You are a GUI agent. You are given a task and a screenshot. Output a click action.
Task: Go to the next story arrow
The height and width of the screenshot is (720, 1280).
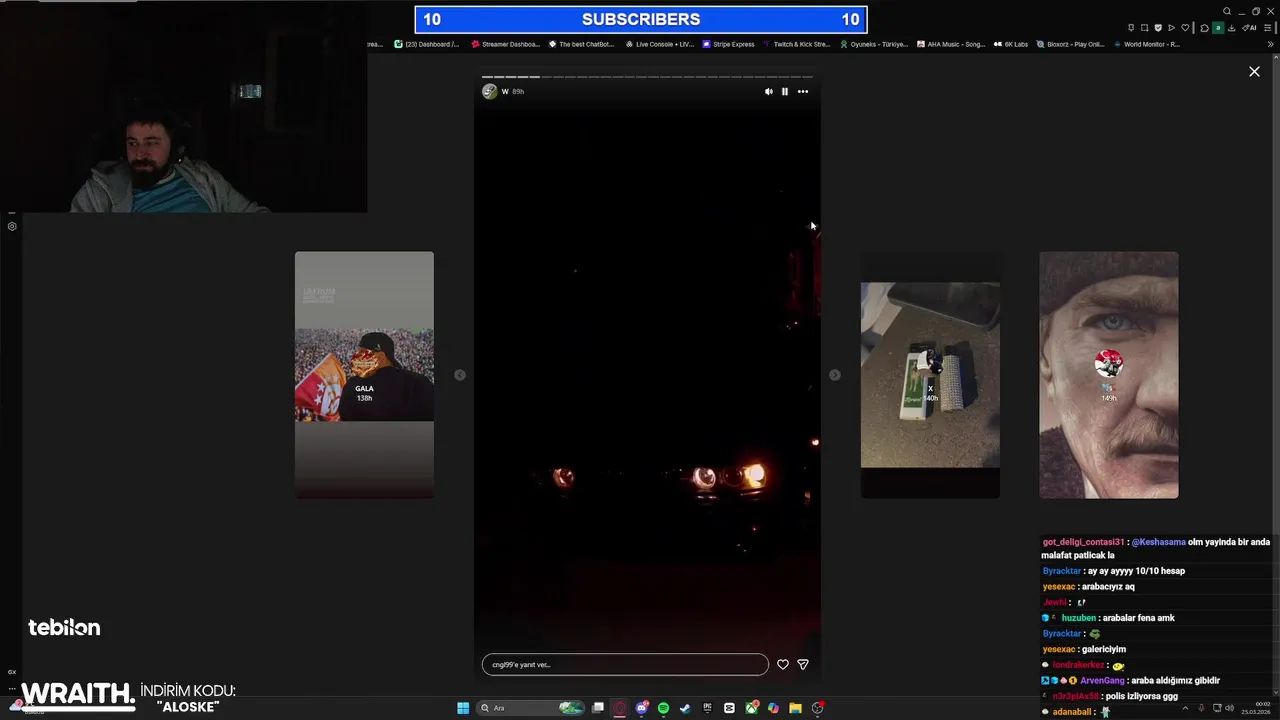point(835,375)
